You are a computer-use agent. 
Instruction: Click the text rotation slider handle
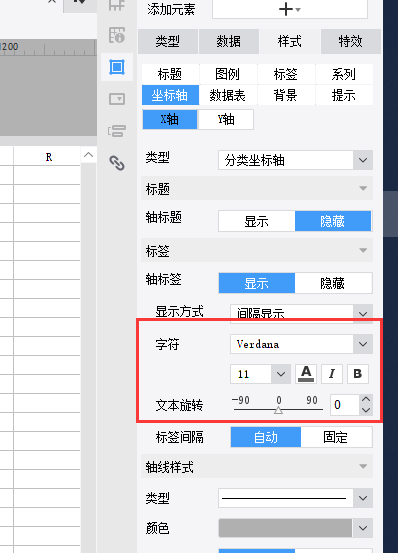click(x=278, y=410)
